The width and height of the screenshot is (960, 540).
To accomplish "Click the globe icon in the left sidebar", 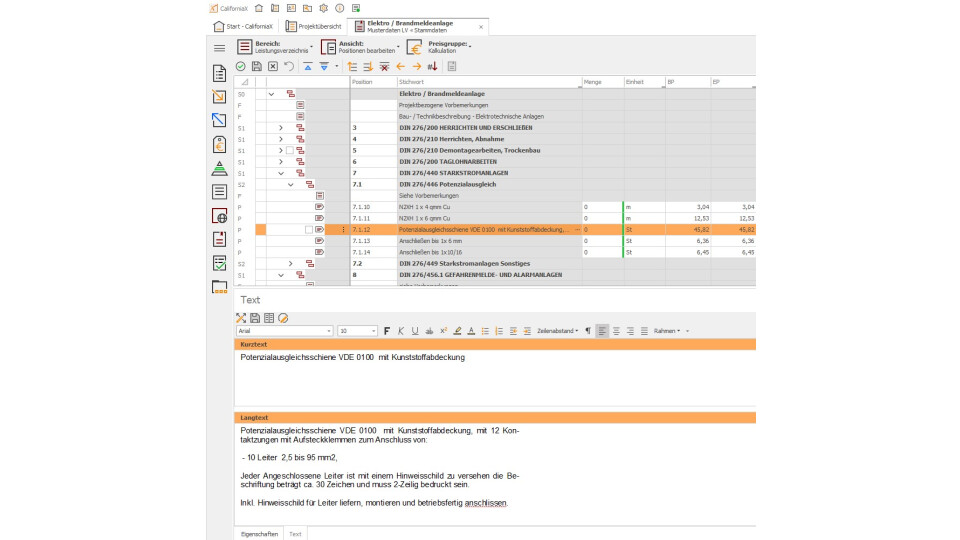I will (x=219, y=216).
